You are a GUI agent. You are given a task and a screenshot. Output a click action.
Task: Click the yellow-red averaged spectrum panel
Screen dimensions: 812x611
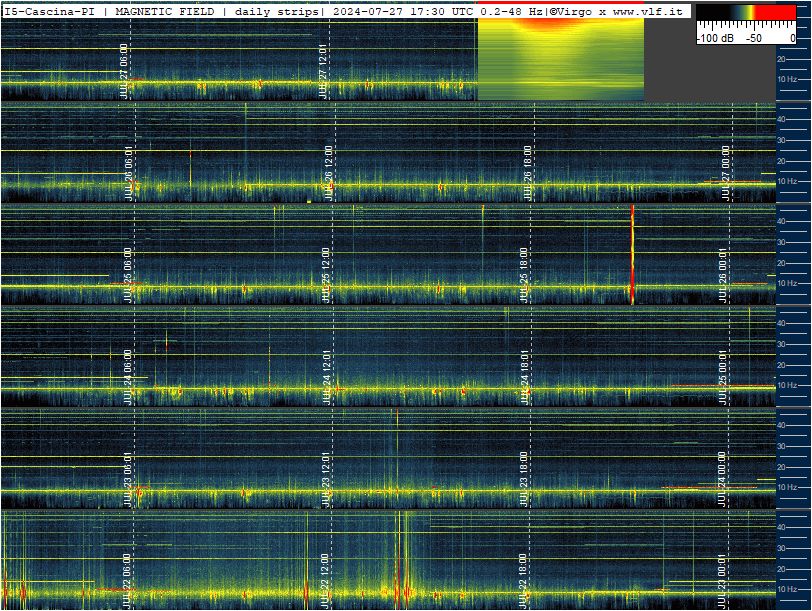pos(561,60)
